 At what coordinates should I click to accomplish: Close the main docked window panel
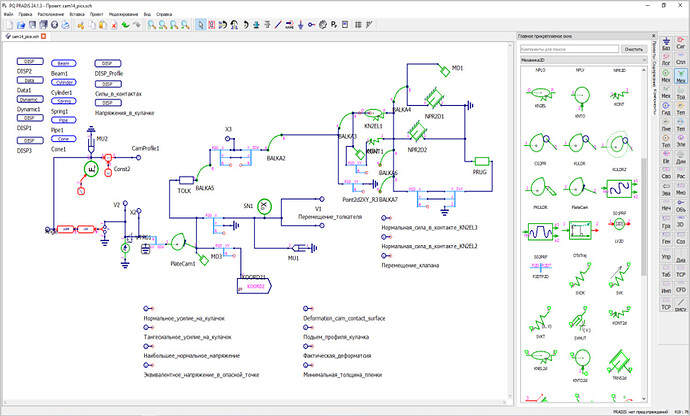click(x=653, y=36)
